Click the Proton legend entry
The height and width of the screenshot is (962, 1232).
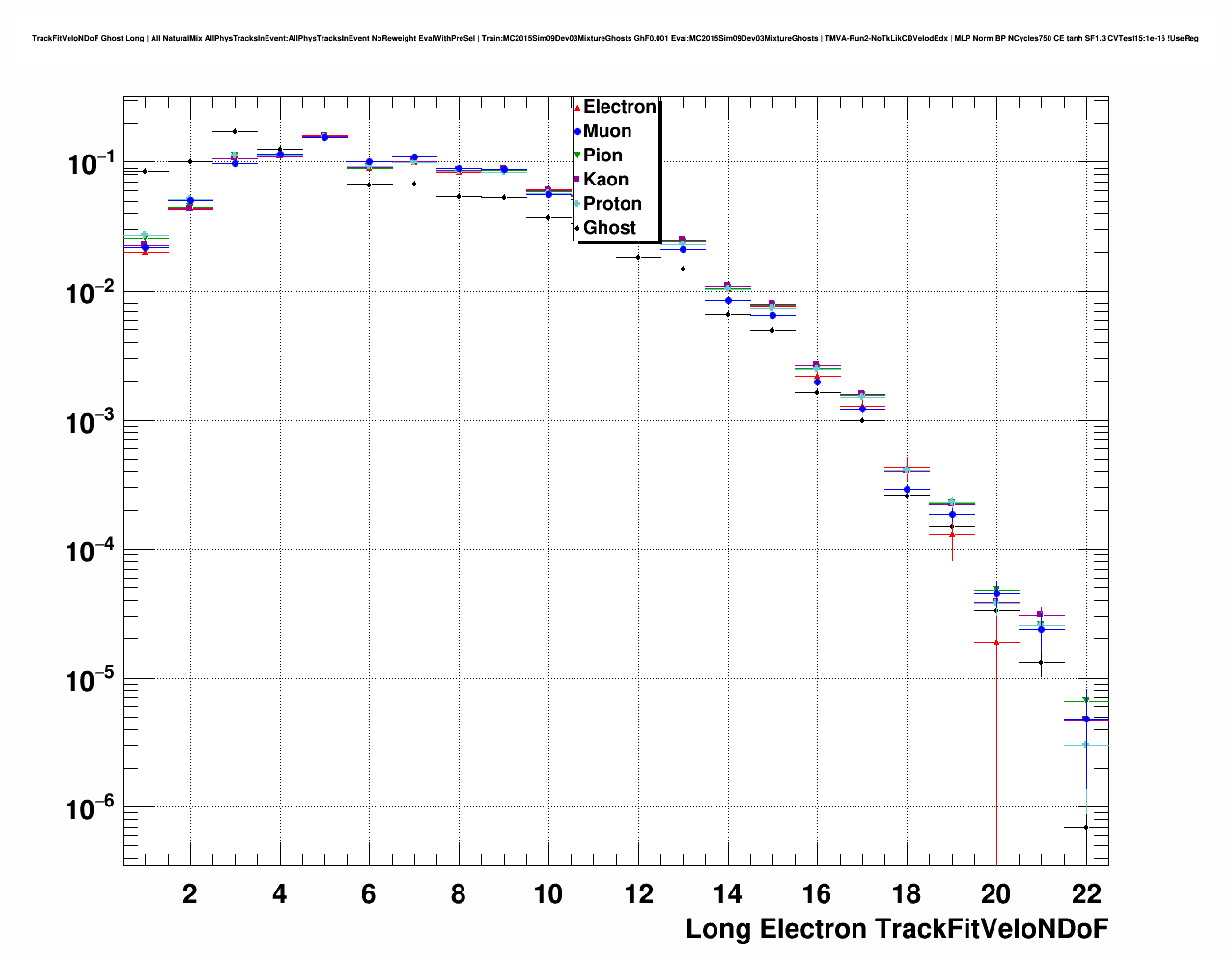[608, 204]
